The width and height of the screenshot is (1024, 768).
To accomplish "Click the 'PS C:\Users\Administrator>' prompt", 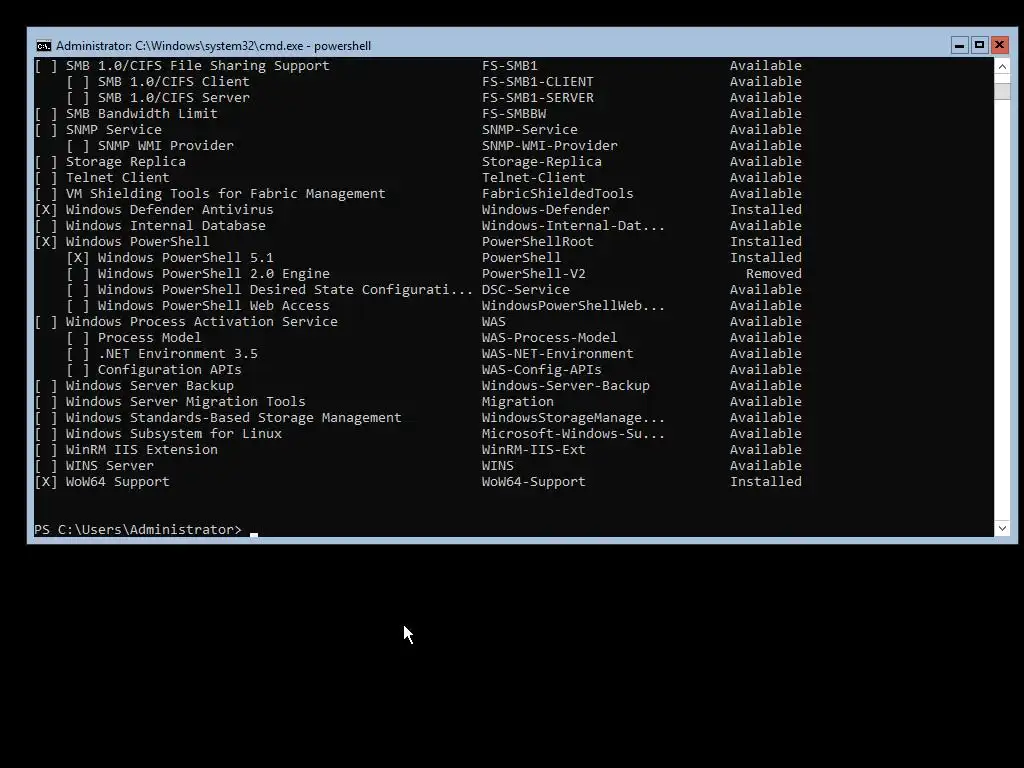I will click(138, 530).
